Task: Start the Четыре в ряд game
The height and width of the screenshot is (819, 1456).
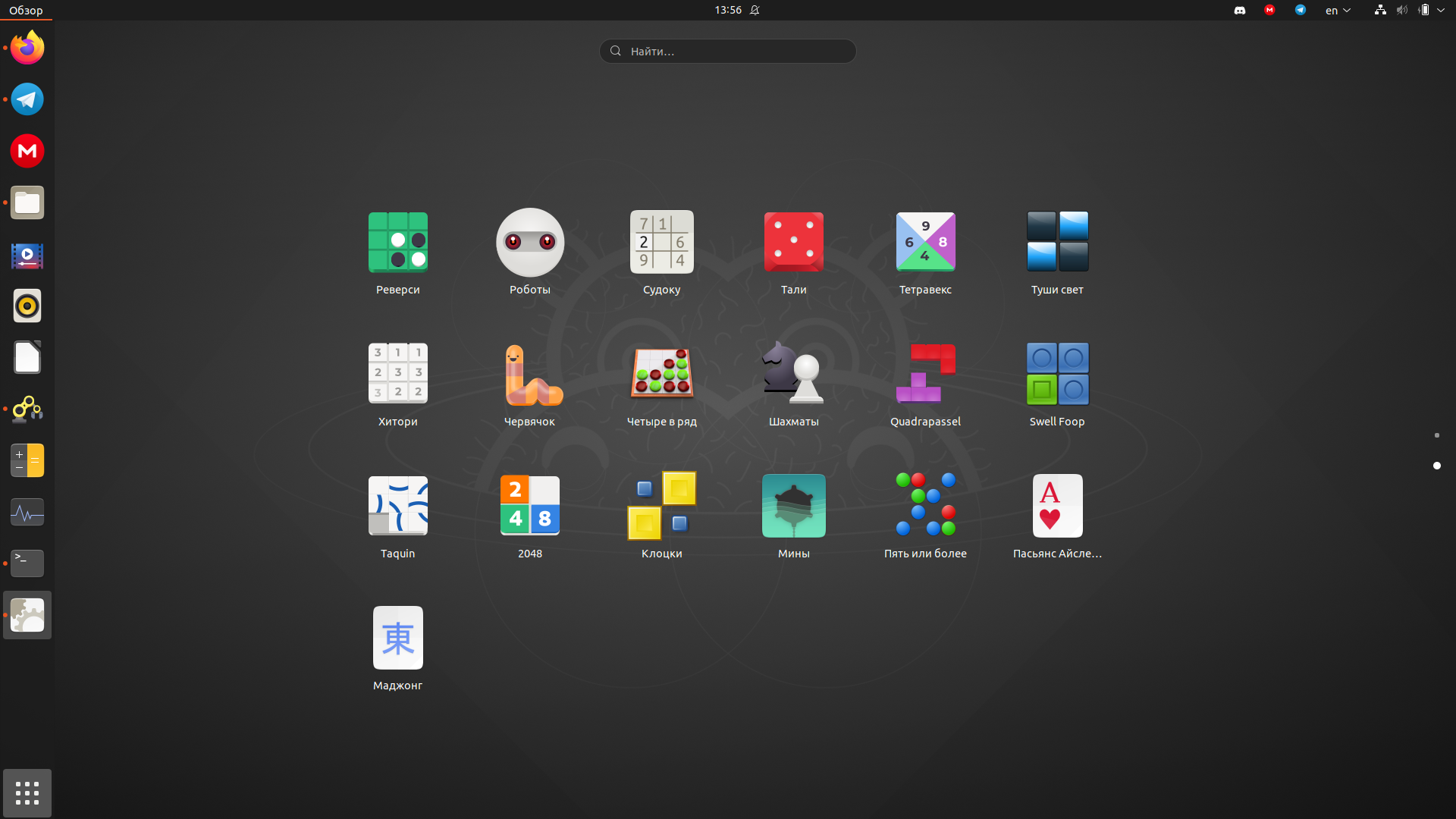Action: tap(662, 385)
